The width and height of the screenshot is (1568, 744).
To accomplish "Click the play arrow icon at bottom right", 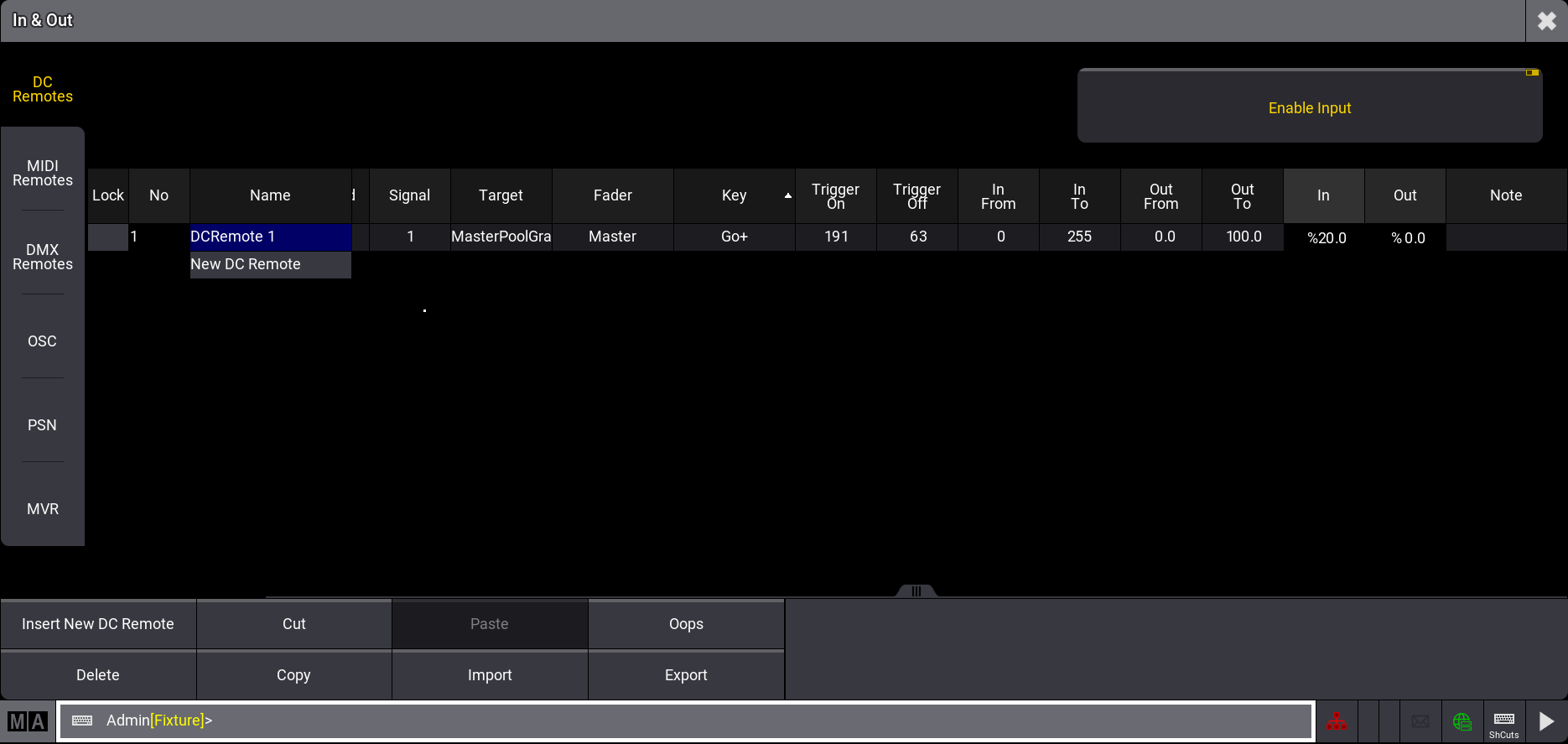I will [1546, 721].
